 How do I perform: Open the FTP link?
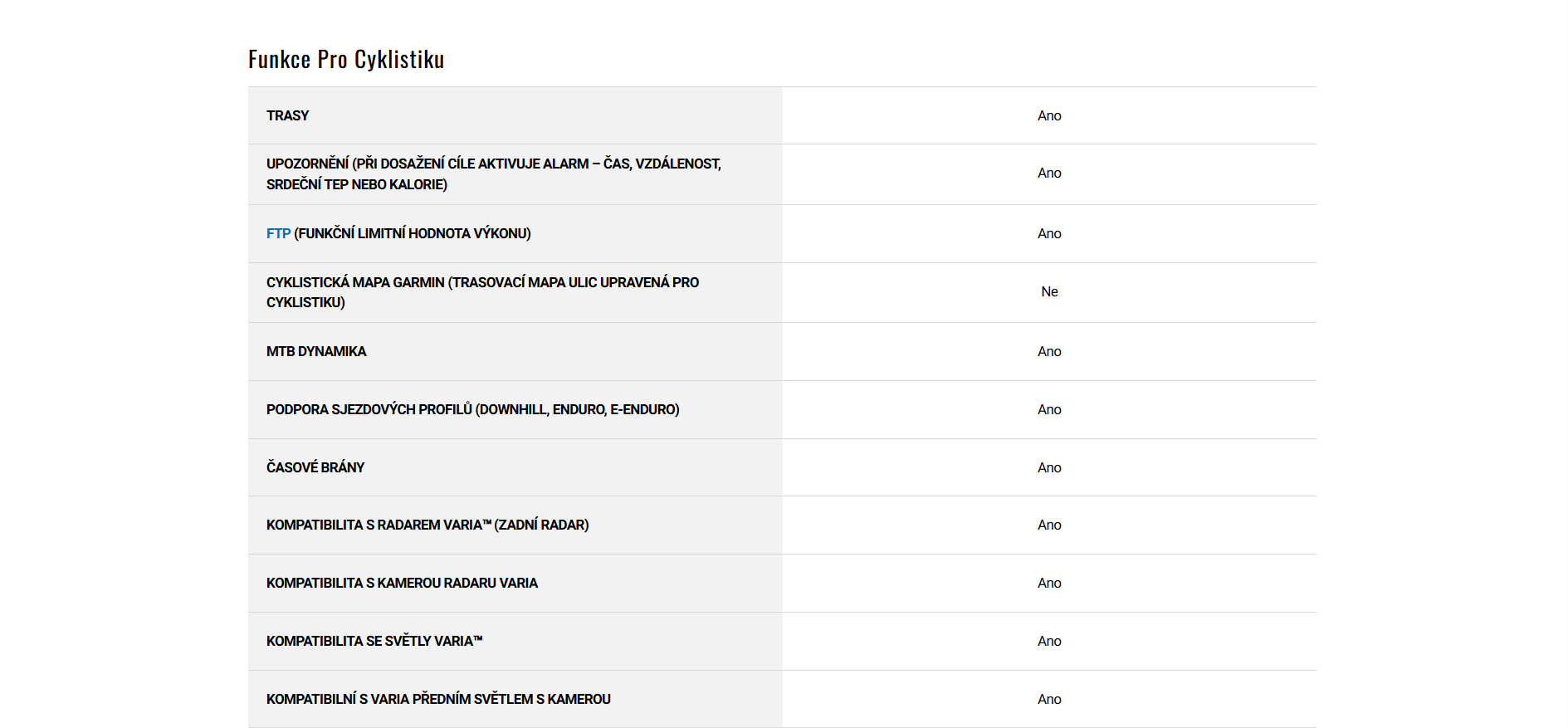coord(278,234)
